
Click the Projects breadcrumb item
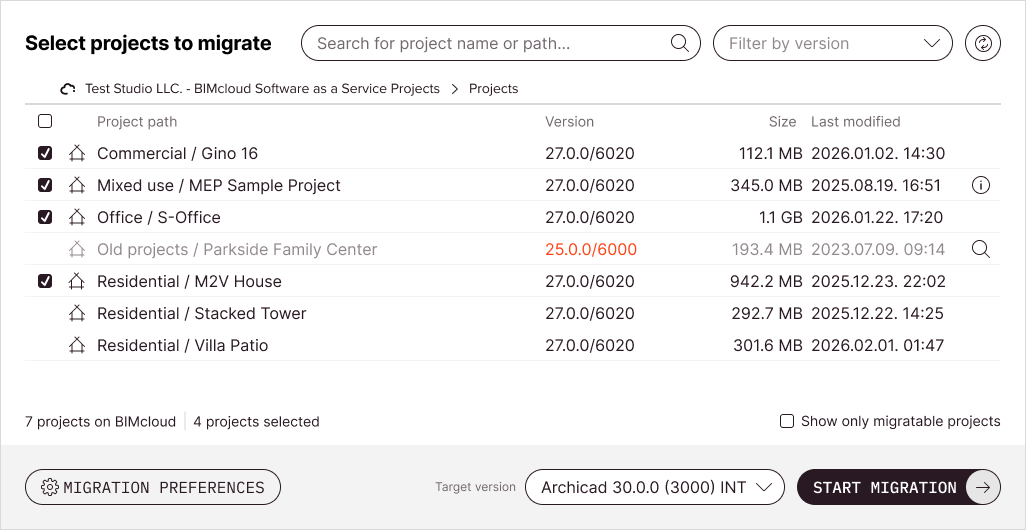[x=493, y=88]
